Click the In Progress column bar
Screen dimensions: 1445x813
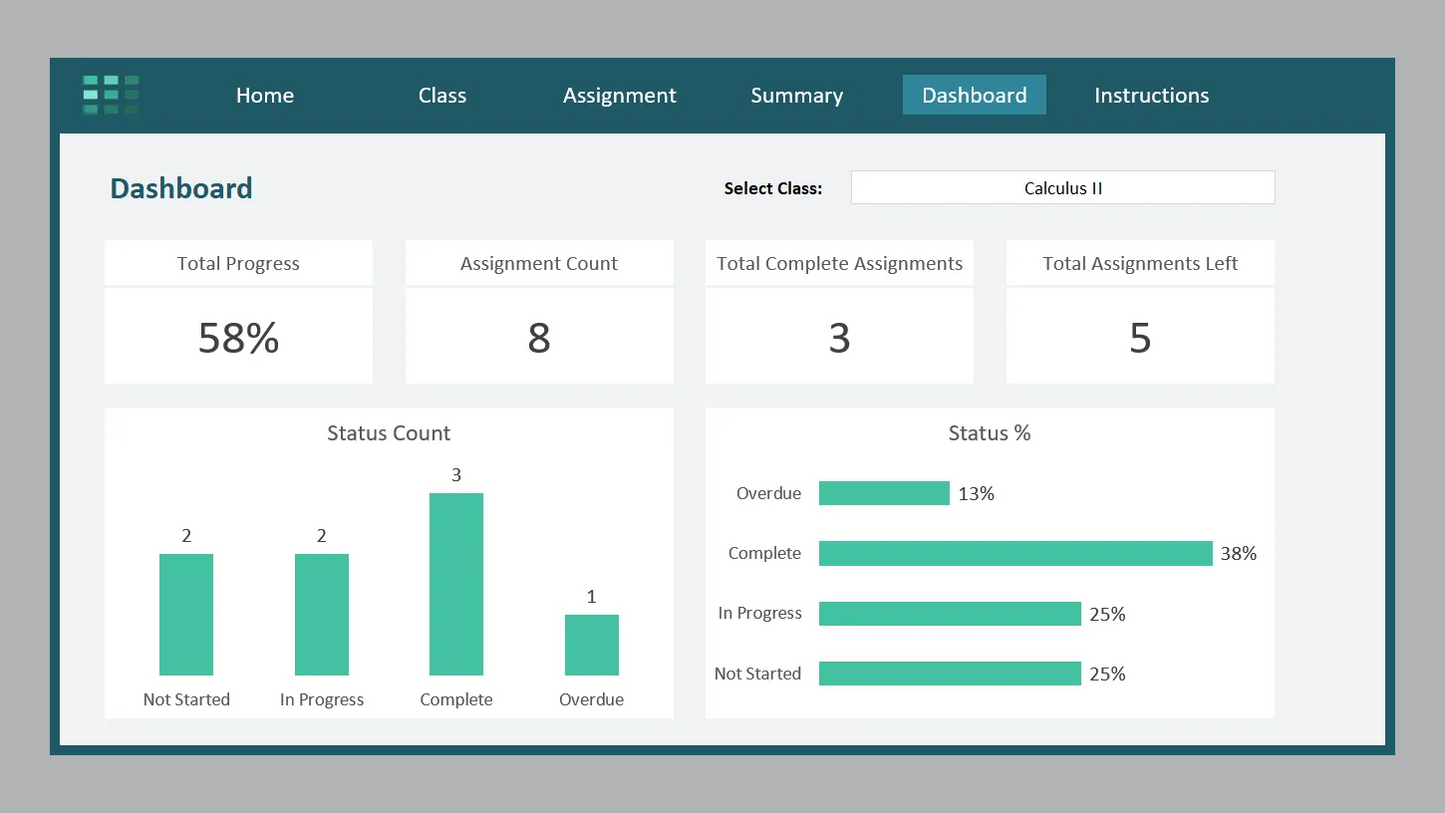pyautogui.click(x=322, y=615)
